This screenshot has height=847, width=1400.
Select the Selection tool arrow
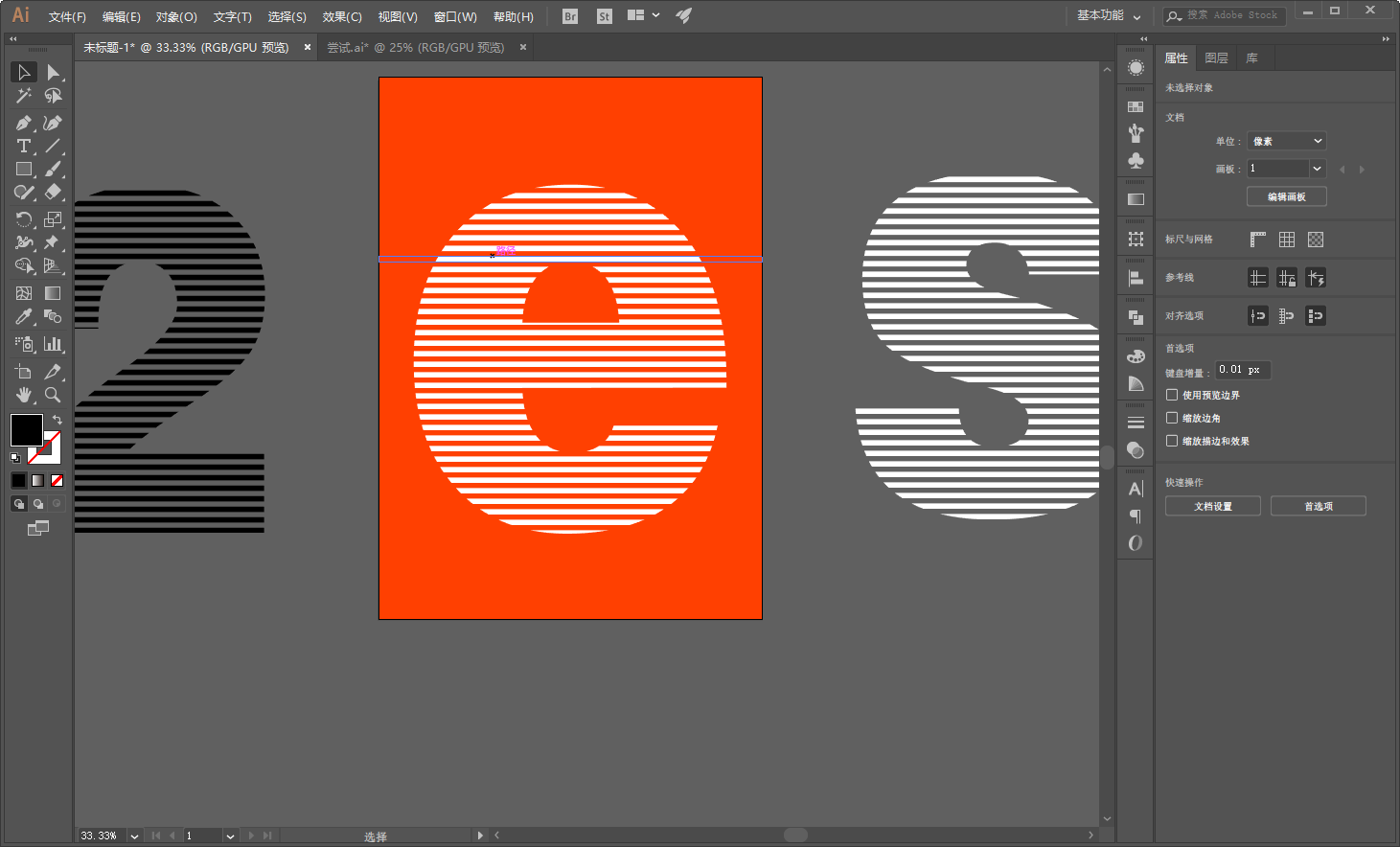pyautogui.click(x=24, y=72)
